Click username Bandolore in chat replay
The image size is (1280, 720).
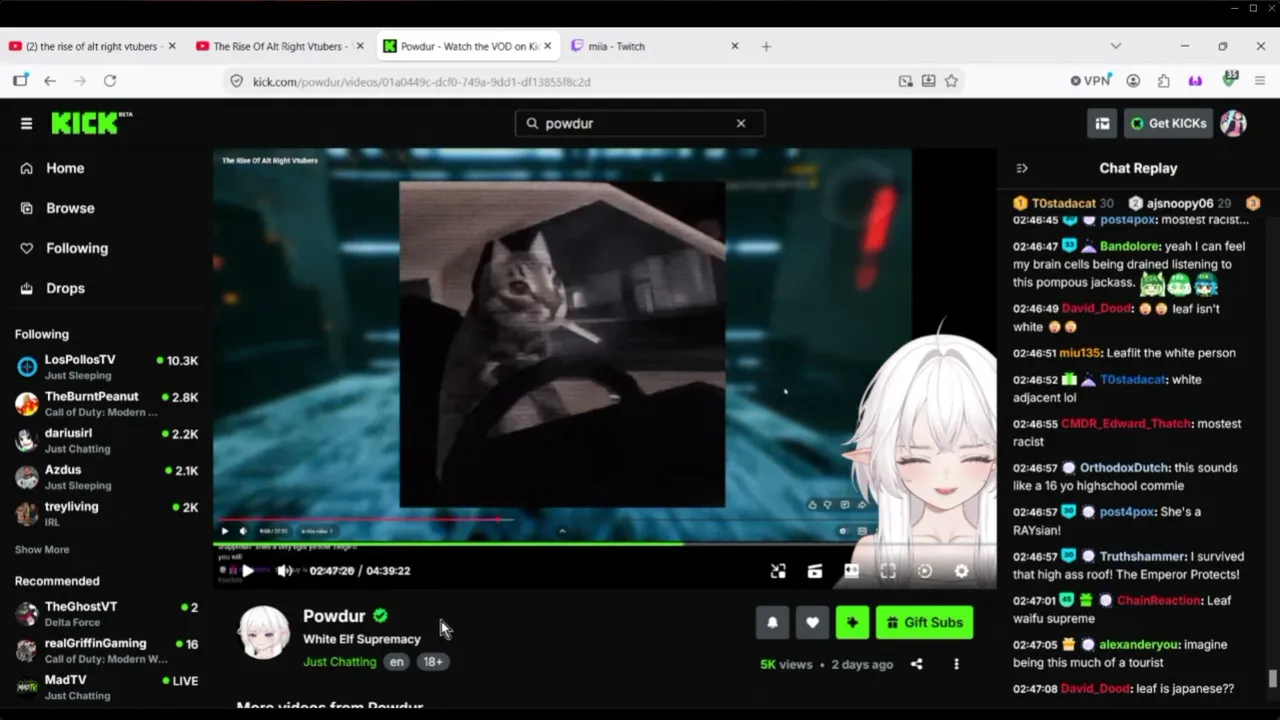pyautogui.click(x=1129, y=246)
